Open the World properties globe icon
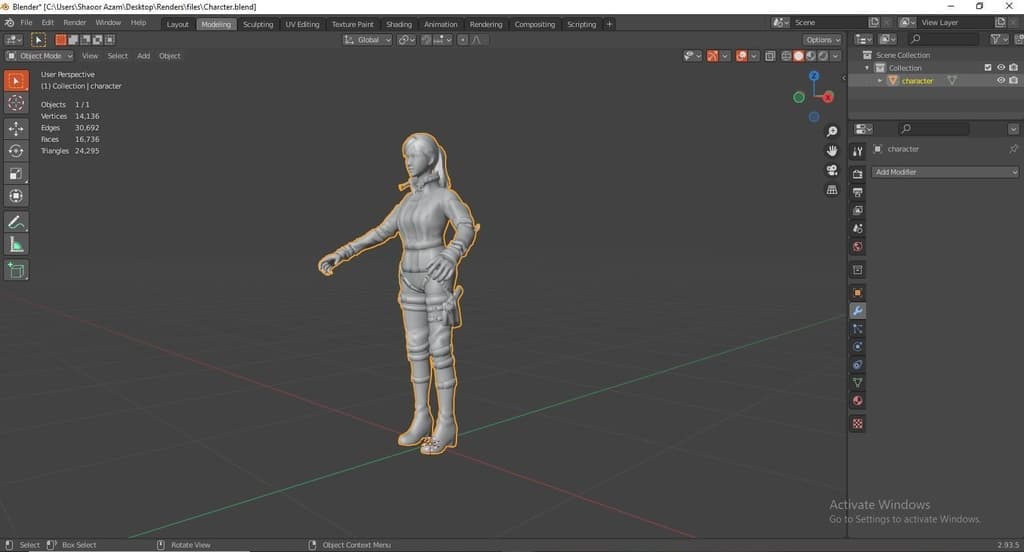This screenshot has height=552, width=1024. click(x=858, y=247)
